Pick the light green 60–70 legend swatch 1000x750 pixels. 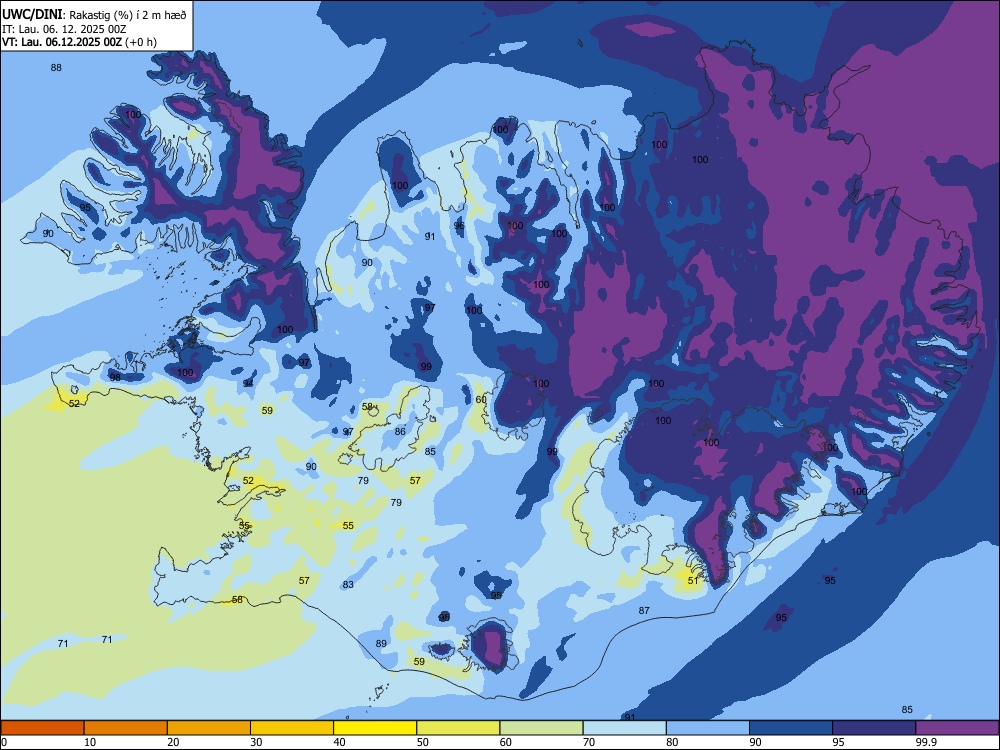[541, 728]
